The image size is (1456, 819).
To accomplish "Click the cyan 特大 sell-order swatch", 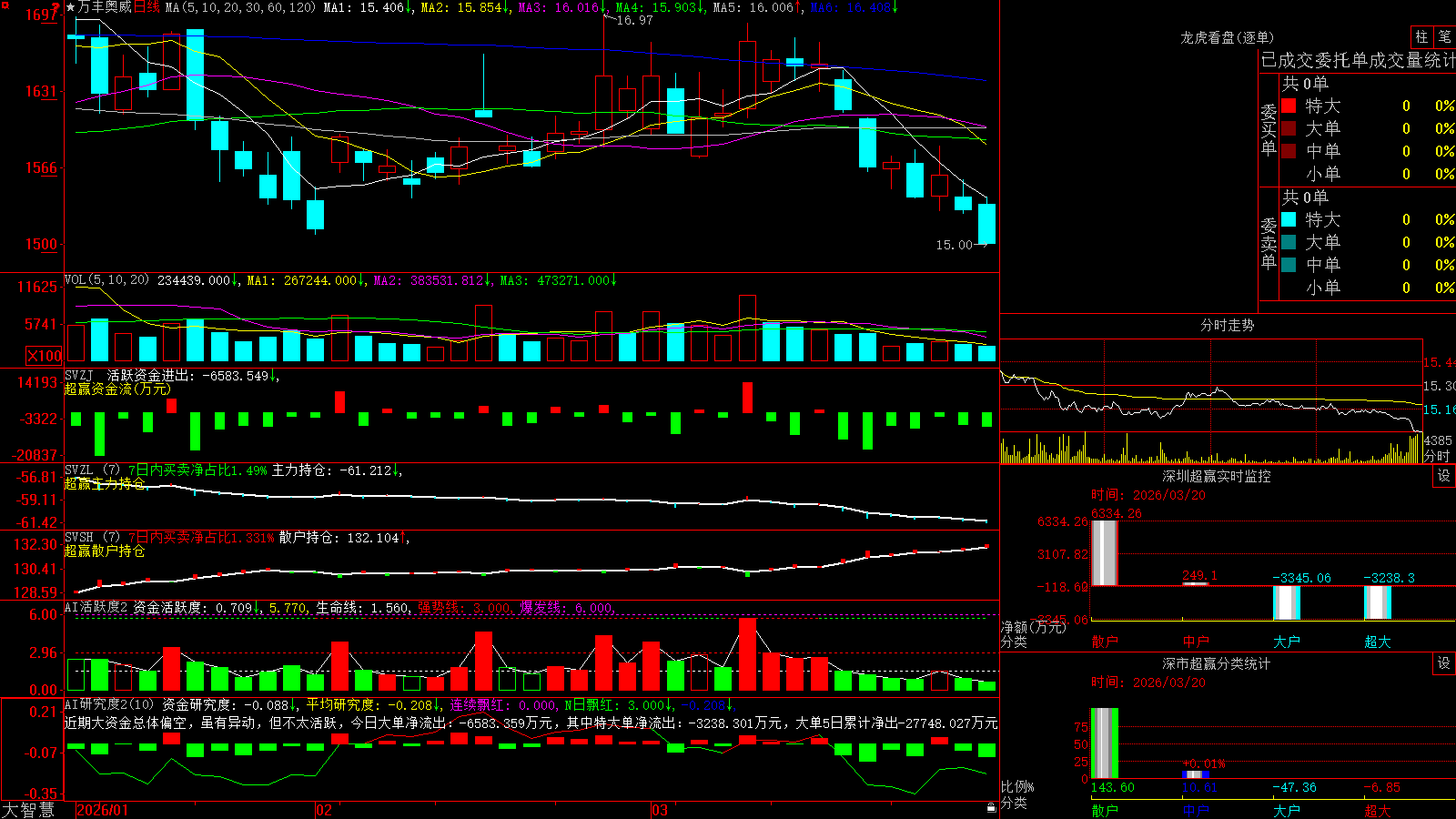I will (1289, 219).
